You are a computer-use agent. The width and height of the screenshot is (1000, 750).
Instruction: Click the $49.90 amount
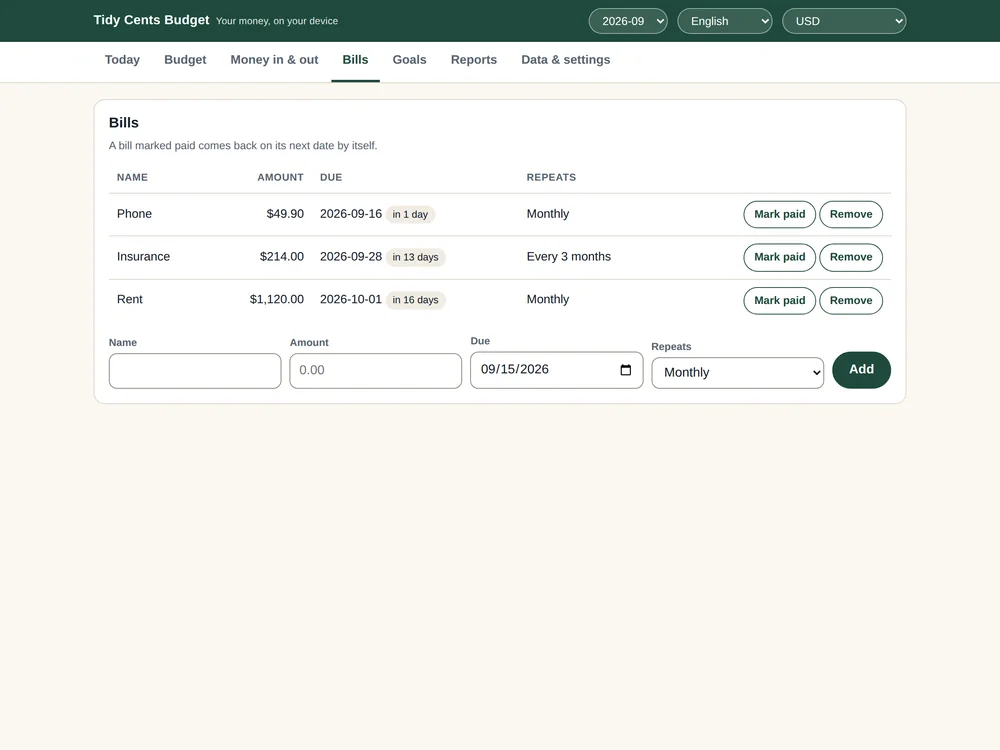tap(285, 214)
